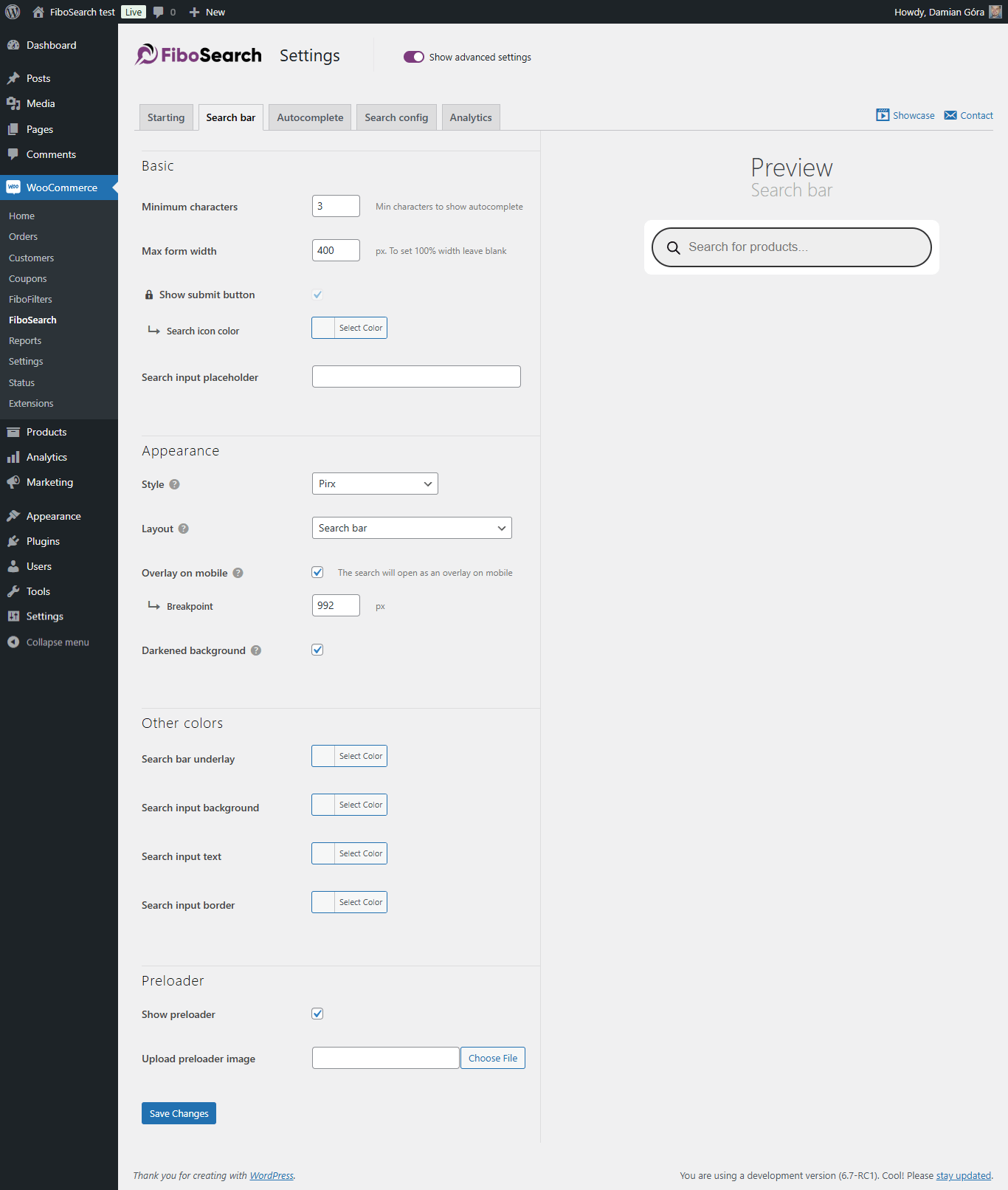Viewport: 1008px width, 1190px height.
Task: Click the Collapse menu arrow icon
Action: [x=13, y=642]
